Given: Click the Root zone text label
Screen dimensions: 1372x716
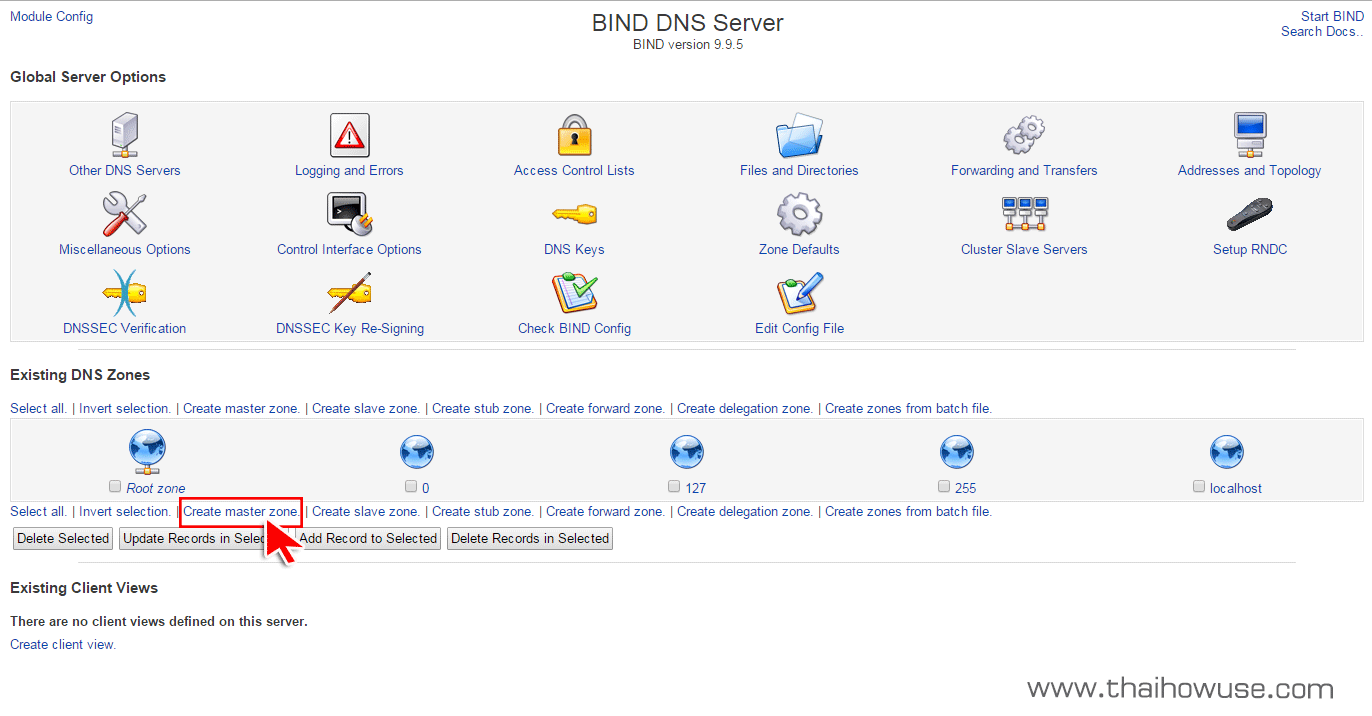Looking at the screenshot, I should [x=156, y=489].
